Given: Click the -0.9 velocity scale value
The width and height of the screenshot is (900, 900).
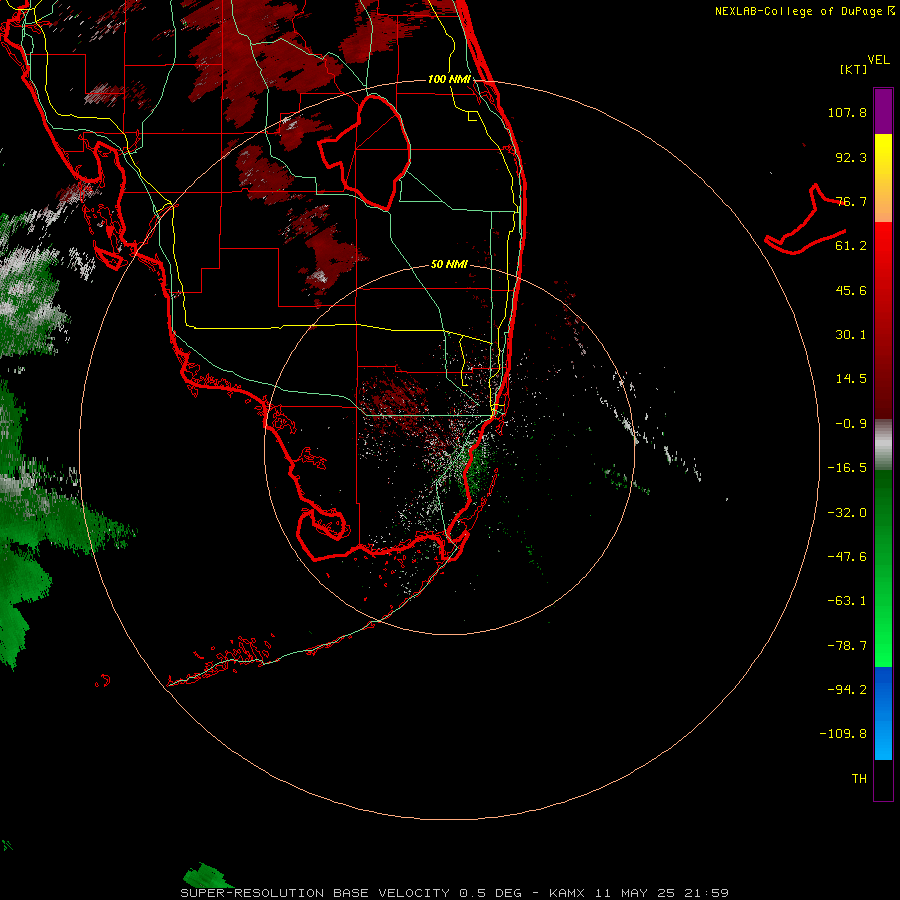Looking at the screenshot, I should pos(851,424).
